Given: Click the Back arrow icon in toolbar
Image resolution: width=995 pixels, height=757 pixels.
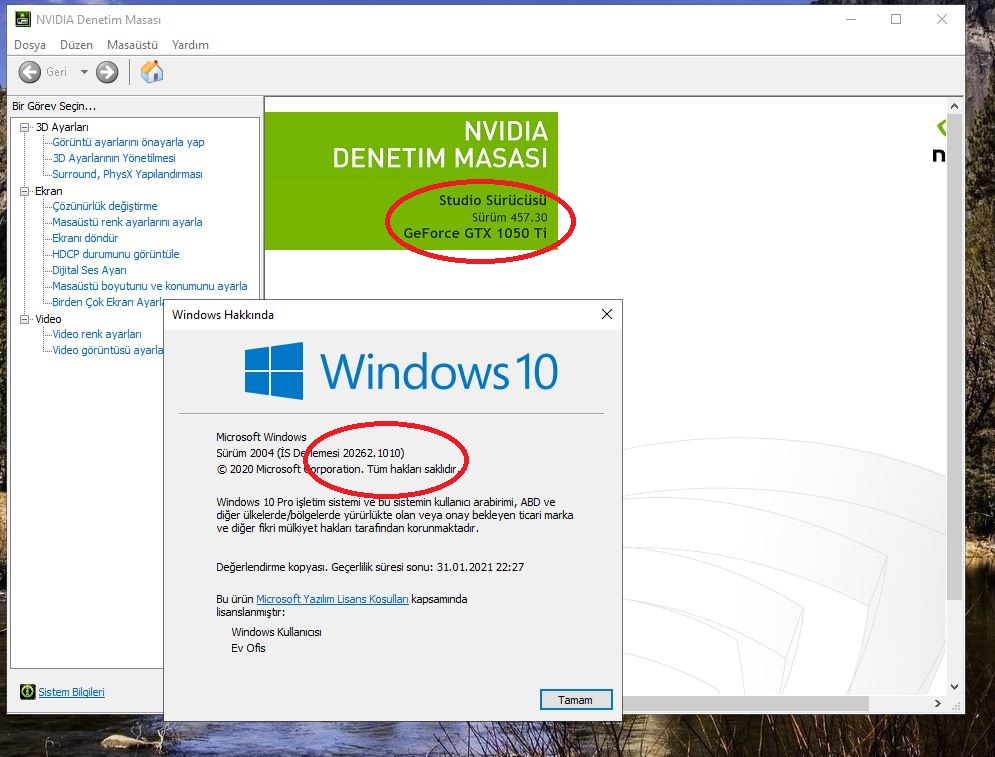Looking at the screenshot, I should [29, 72].
